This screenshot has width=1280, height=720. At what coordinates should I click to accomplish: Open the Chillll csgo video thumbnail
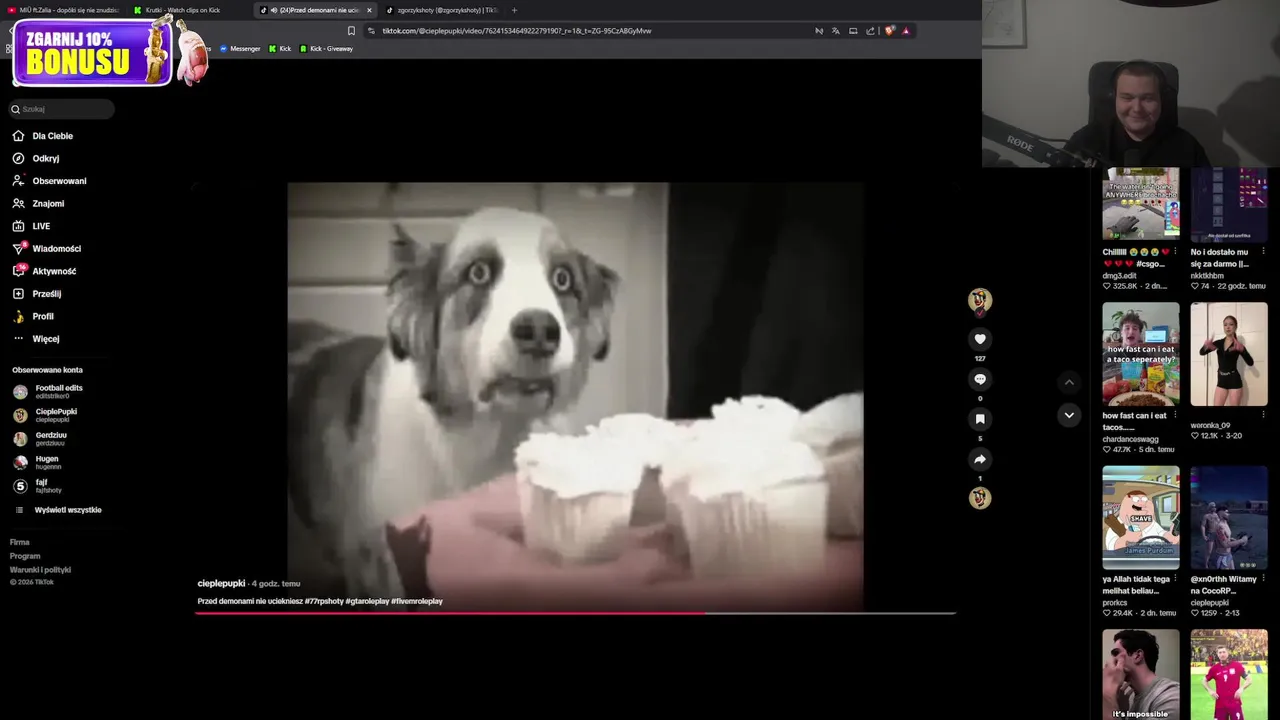[x=1141, y=204]
